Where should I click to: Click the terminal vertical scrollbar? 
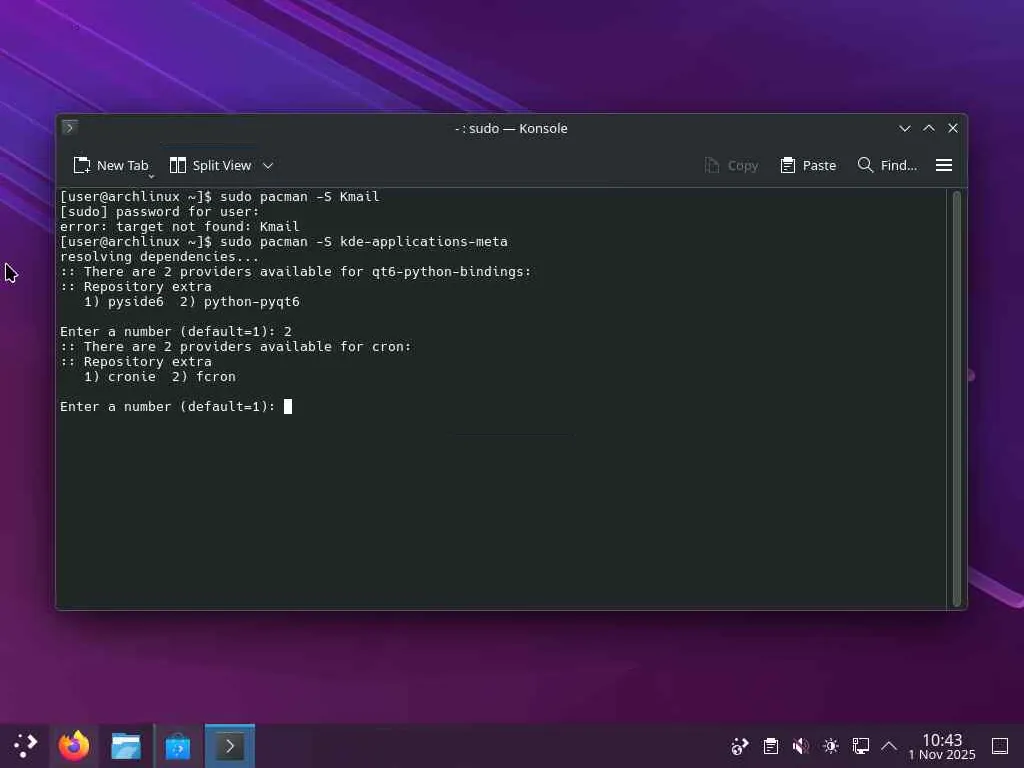956,398
